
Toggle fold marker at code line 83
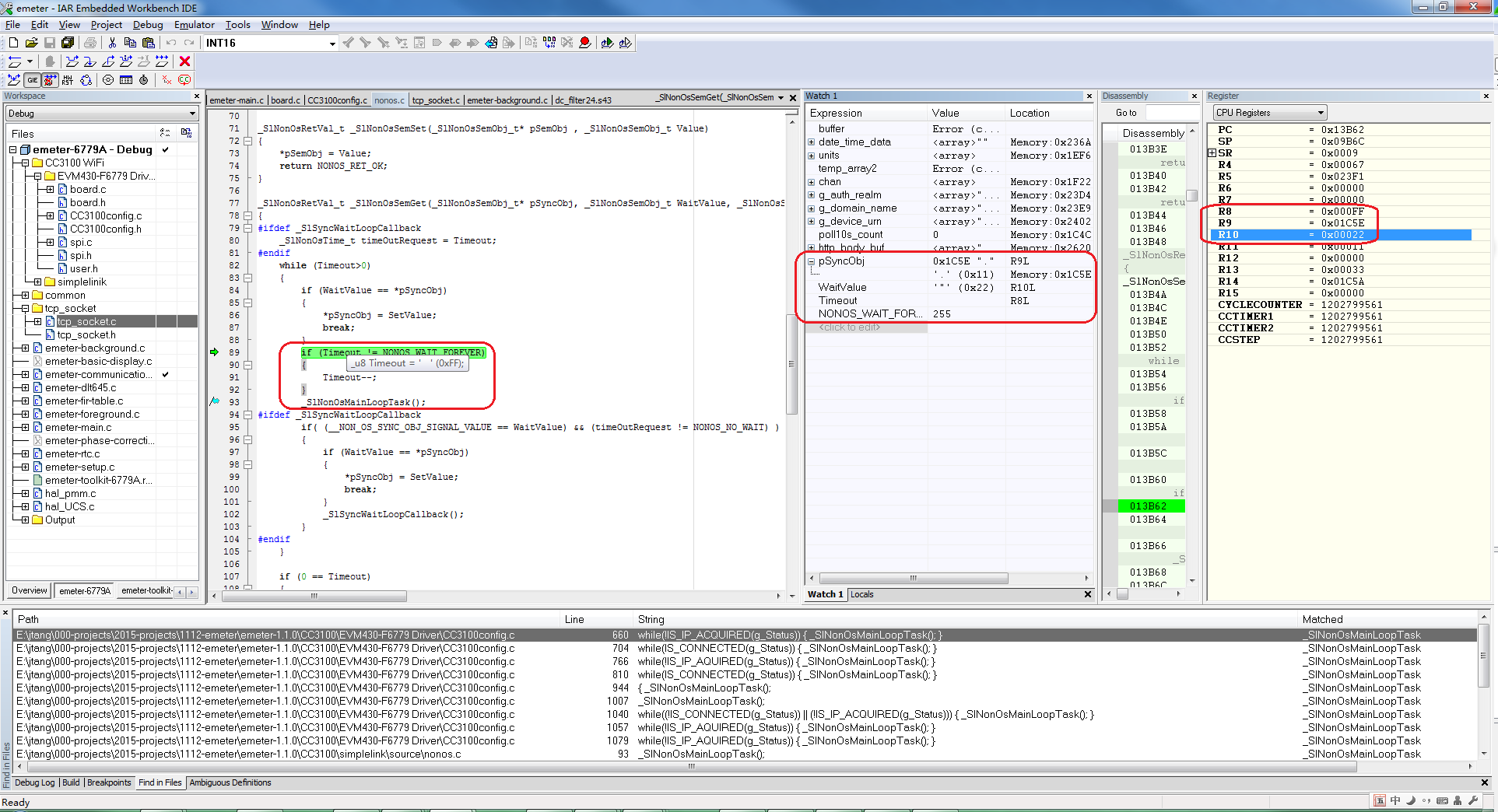pos(247,278)
